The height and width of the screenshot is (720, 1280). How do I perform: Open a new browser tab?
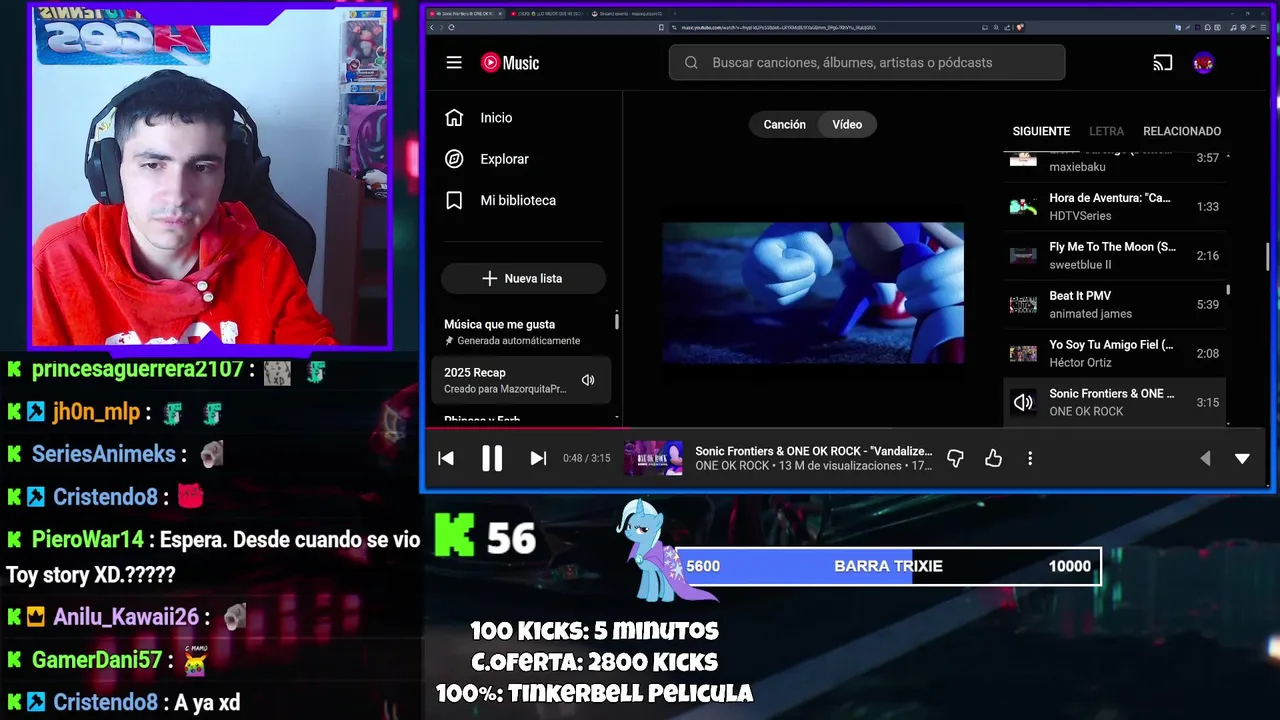click(674, 13)
